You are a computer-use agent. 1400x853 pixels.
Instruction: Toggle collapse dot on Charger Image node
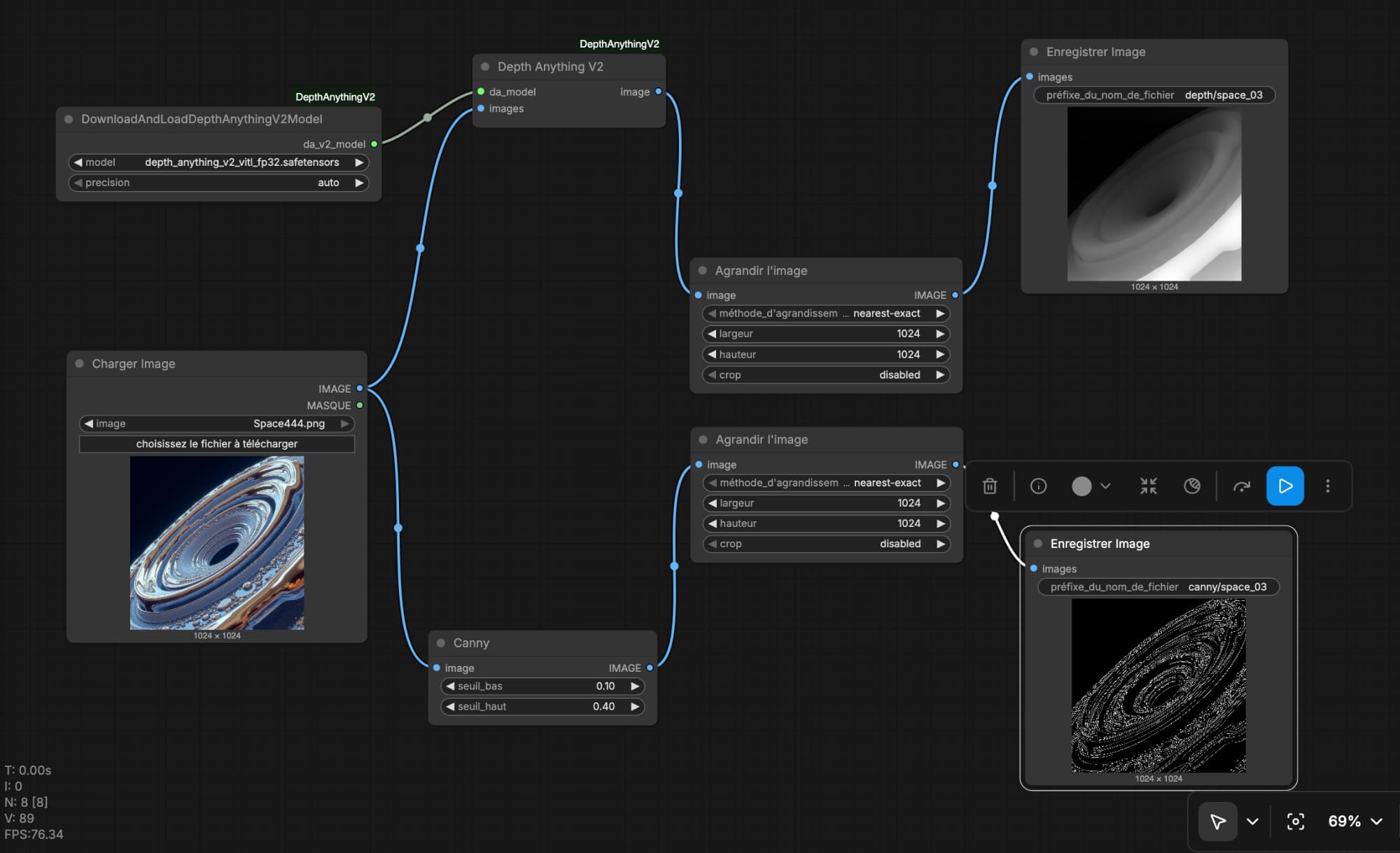pos(79,363)
